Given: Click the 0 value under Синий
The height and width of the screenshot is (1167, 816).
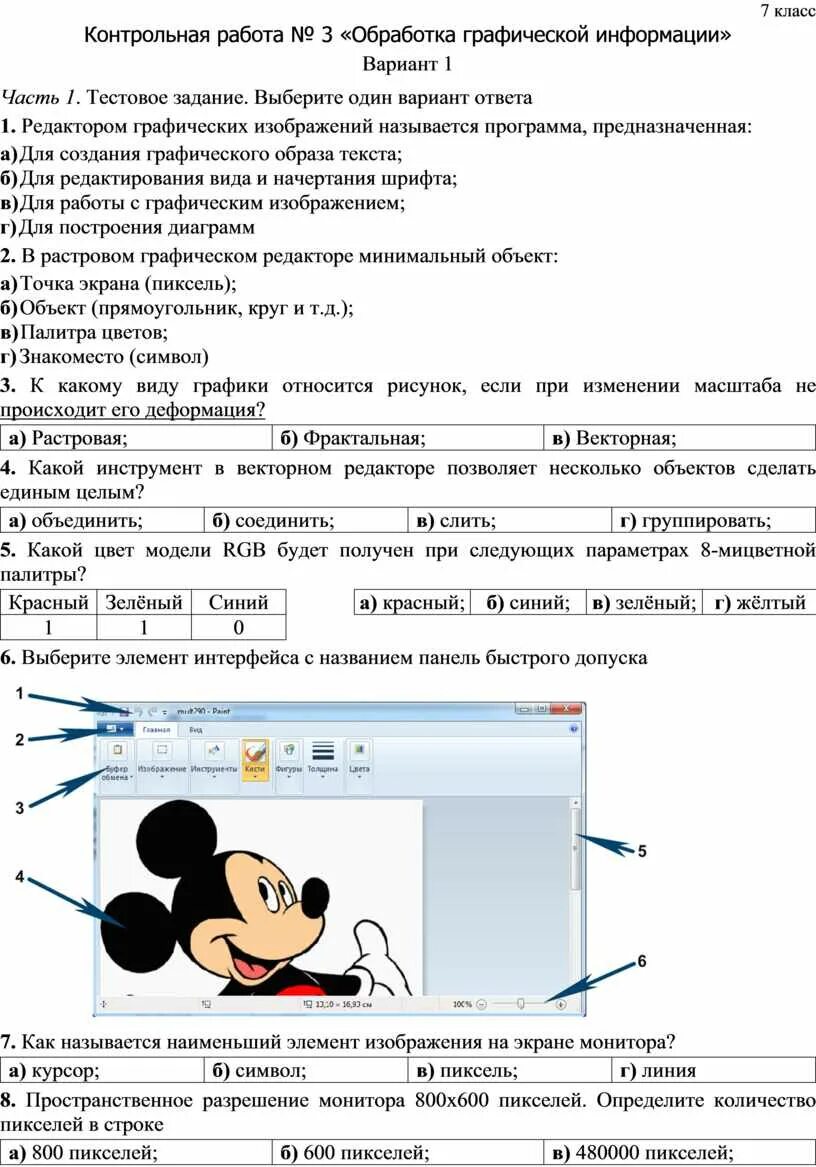Looking at the screenshot, I should 238,627.
